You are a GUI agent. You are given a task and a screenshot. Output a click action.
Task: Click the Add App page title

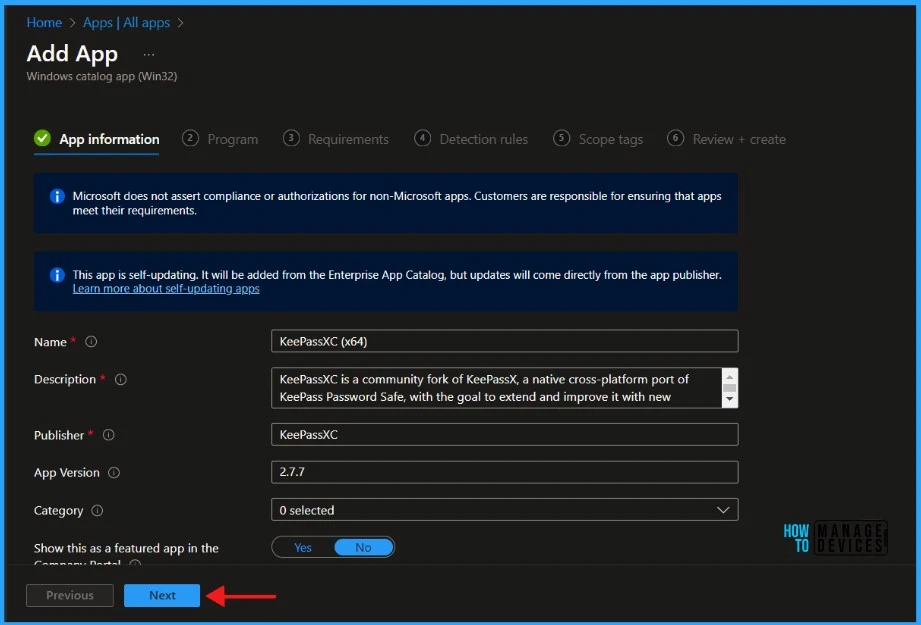coord(72,53)
